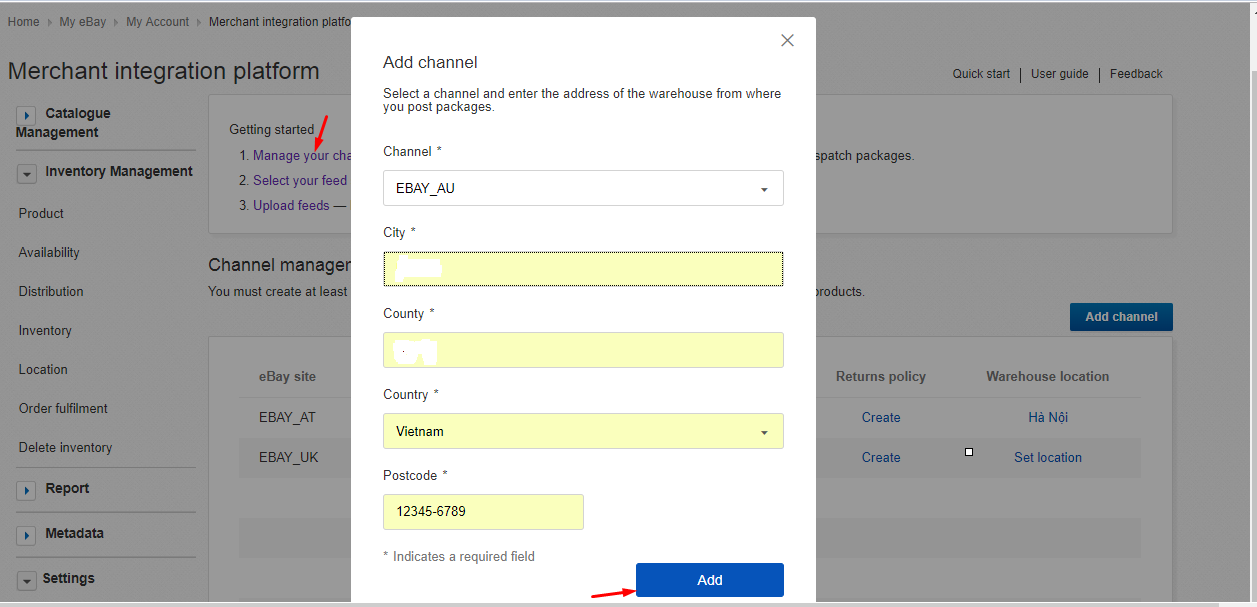Viewport: 1257px width, 607px height.
Task: Click the Add channel button on the page
Action: pyautogui.click(x=1121, y=316)
